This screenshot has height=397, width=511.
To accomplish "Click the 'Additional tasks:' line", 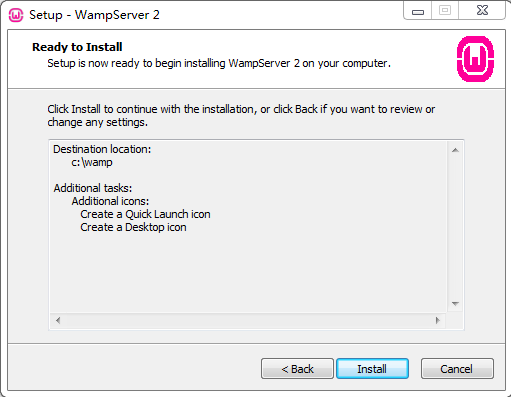I will click(93, 188).
